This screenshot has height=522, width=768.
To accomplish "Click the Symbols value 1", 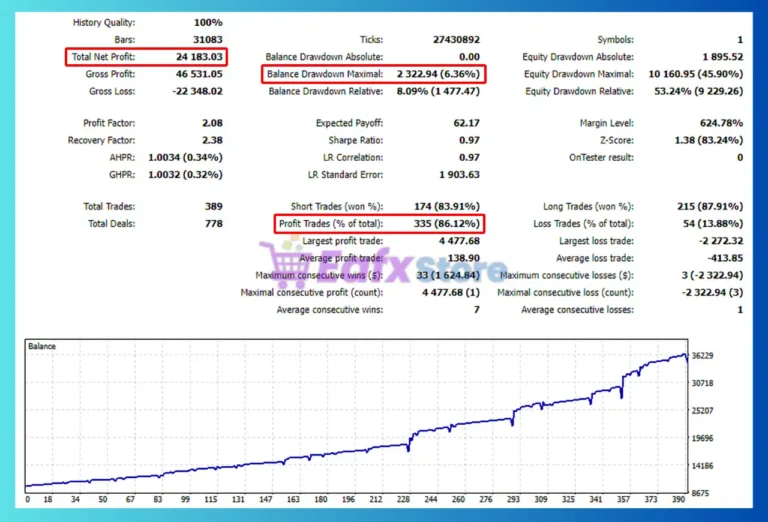I will (x=740, y=40).
